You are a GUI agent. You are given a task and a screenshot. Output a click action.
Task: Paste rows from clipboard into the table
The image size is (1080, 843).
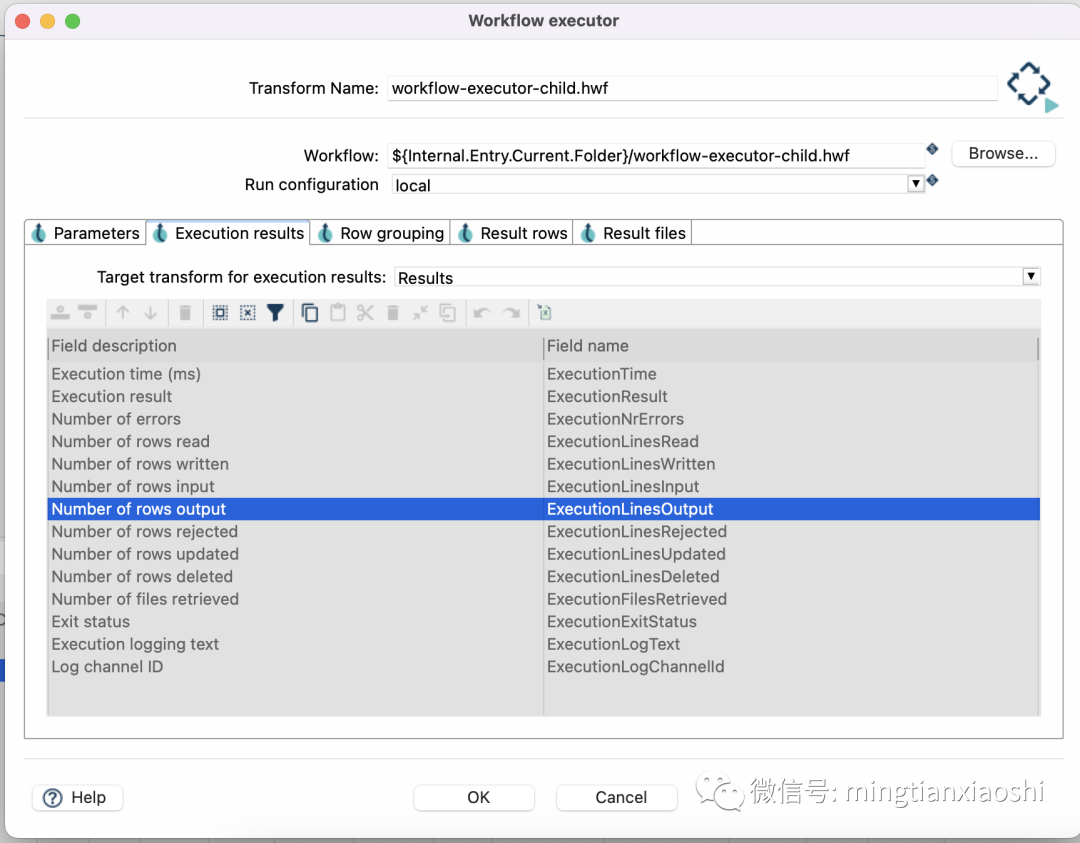click(x=338, y=313)
